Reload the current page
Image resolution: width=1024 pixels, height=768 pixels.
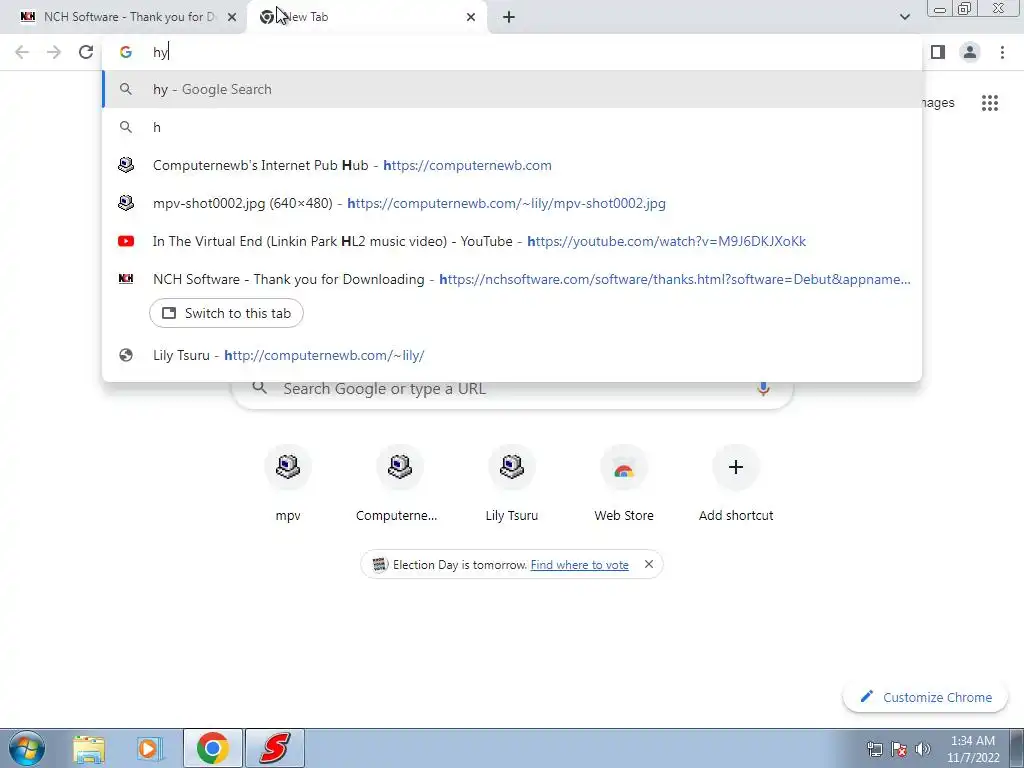click(86, 52)
